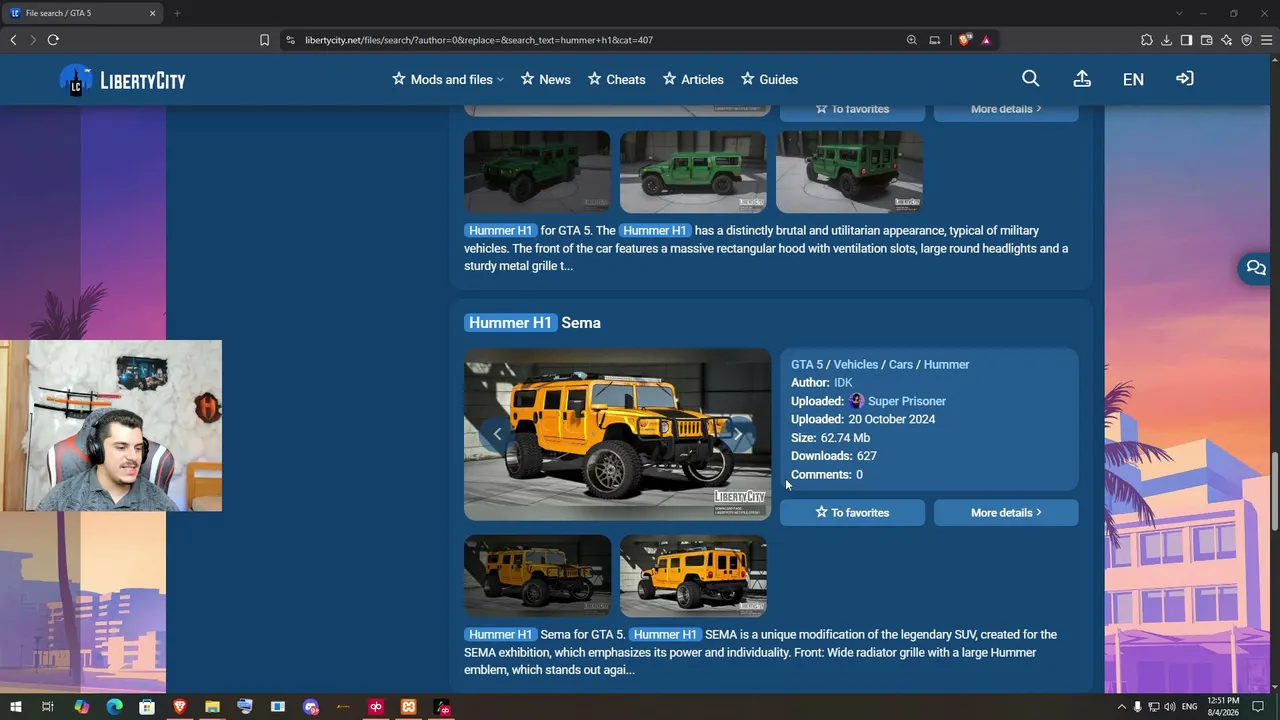
Task: Click the upload file icon in header
Action: [x=1082, y=79]
